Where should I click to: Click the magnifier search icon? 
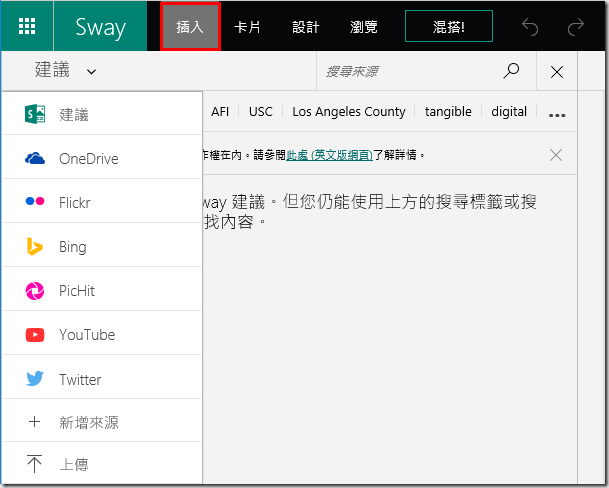(511, 71)
